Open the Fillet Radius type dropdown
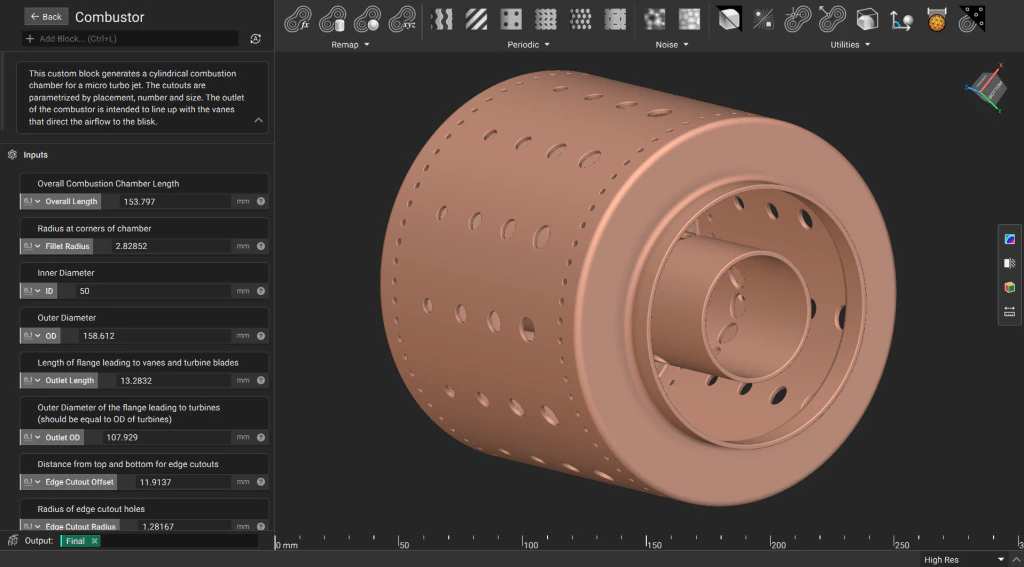This screenshot has width=1024, height=567. point(32,246)
